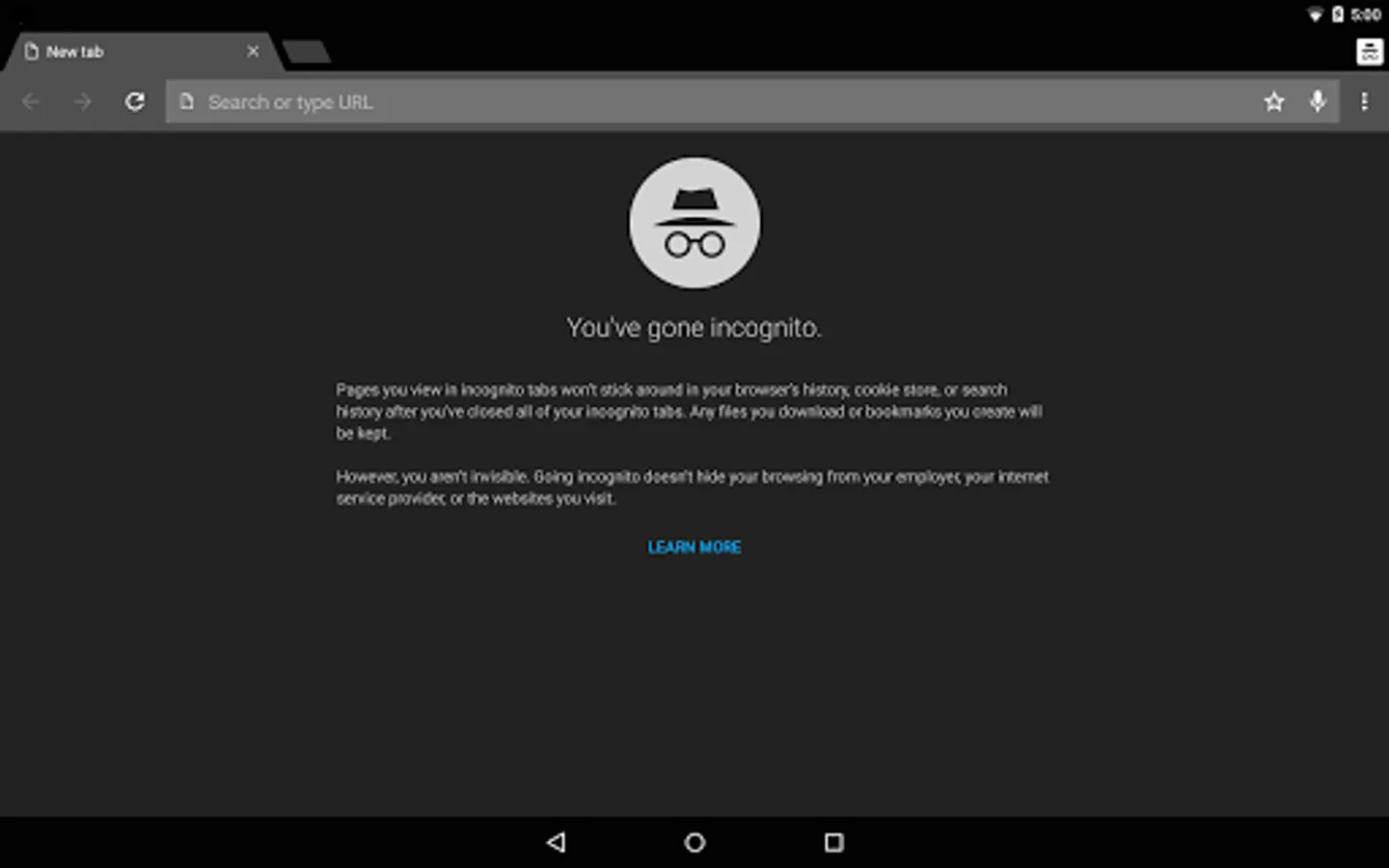Tap the 5:00 clock in status bar

(1366, 14)
